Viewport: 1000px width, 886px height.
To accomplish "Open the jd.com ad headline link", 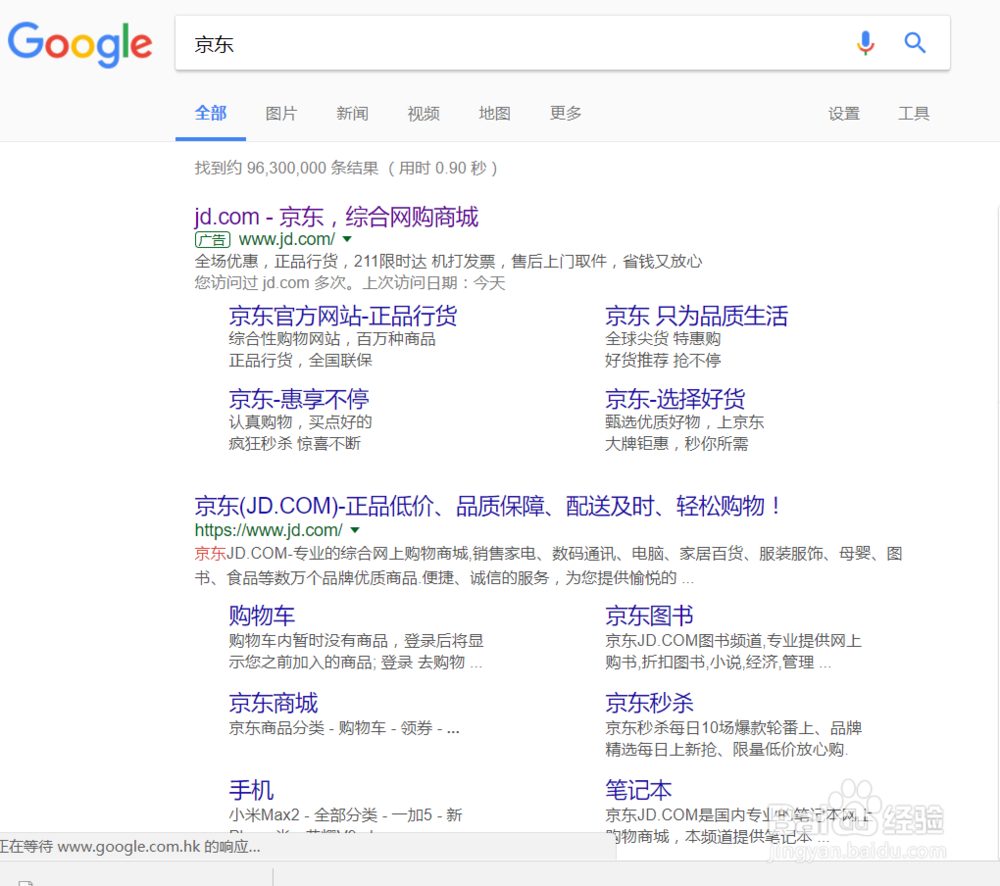I will tap(337, 216).
